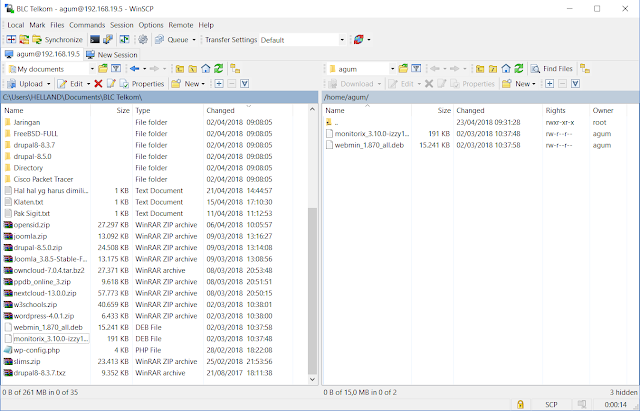Click the Find Files button
The image size is (640, 411).
click(552, 69)
